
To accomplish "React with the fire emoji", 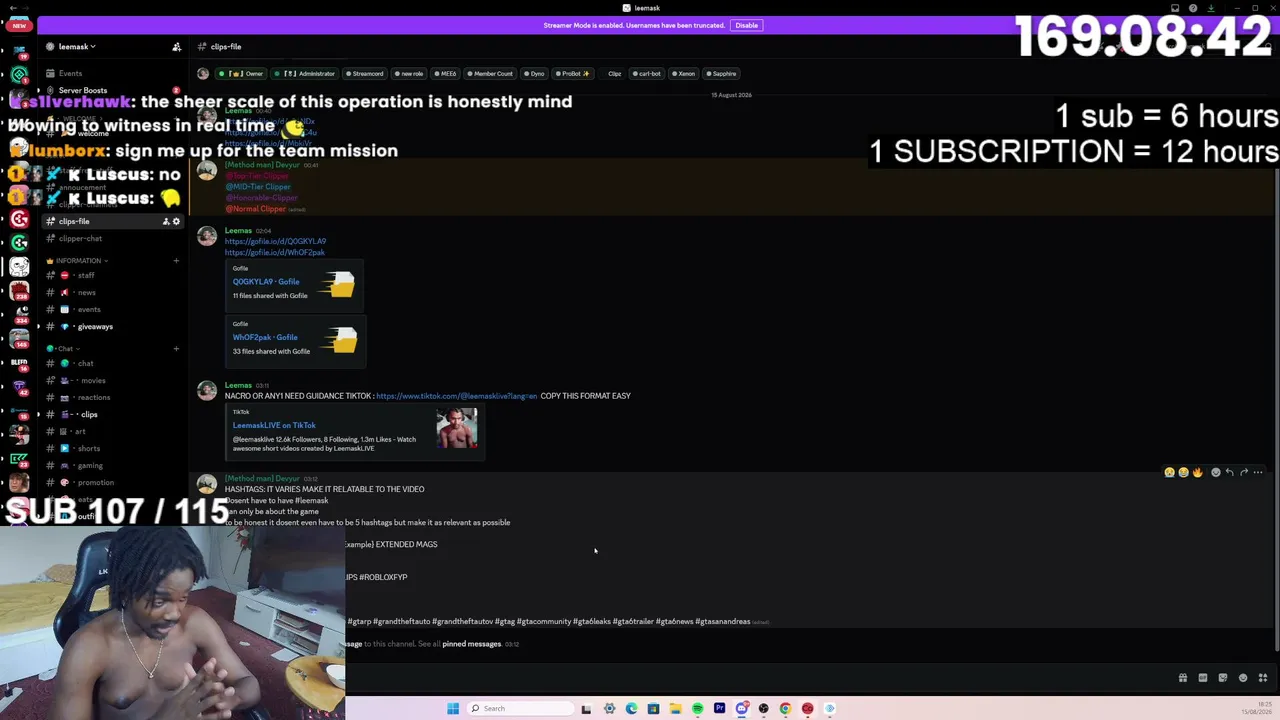I will [1197, 472].
